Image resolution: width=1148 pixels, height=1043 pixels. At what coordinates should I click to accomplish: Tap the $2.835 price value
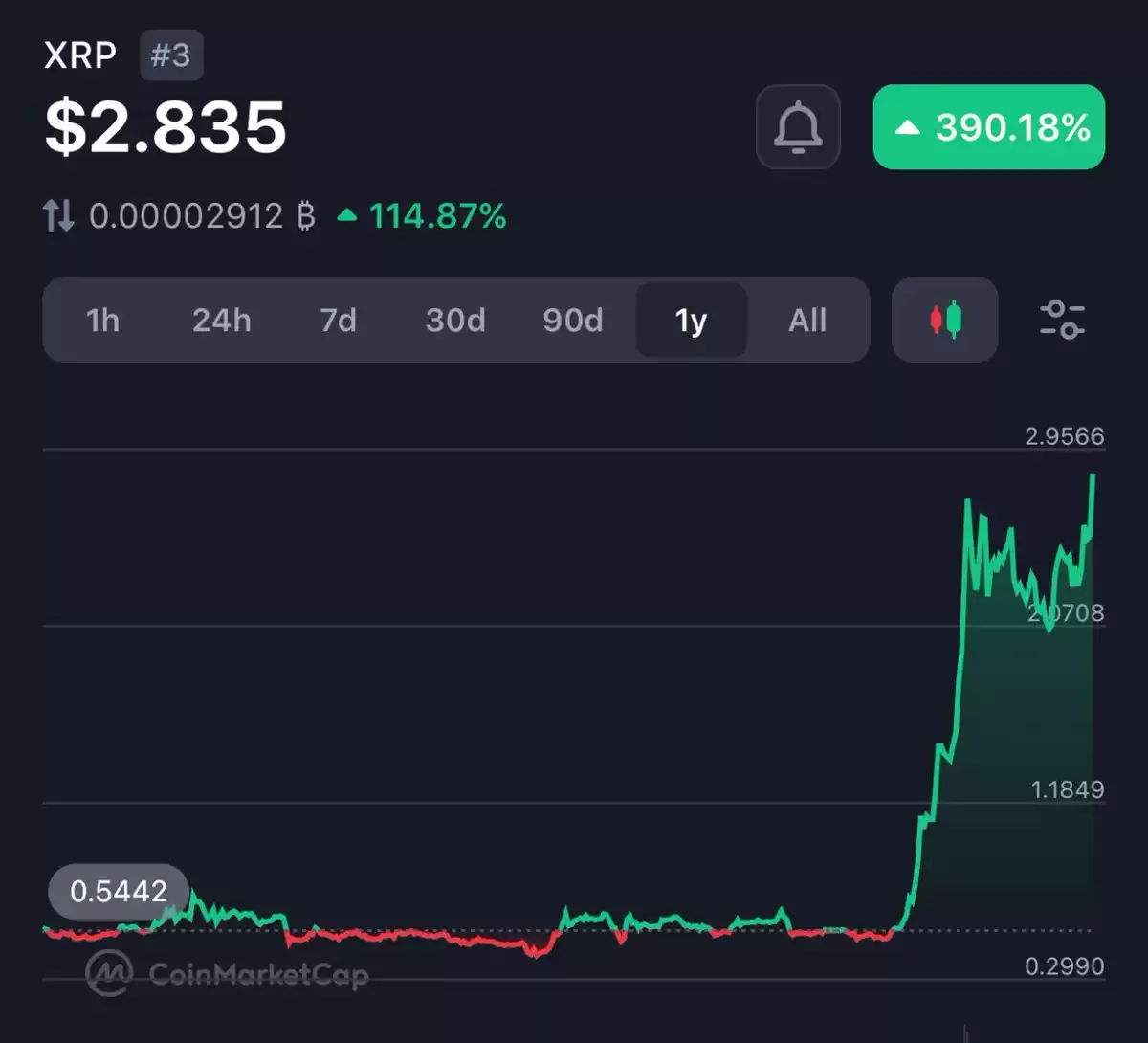[x=166, y=127]
